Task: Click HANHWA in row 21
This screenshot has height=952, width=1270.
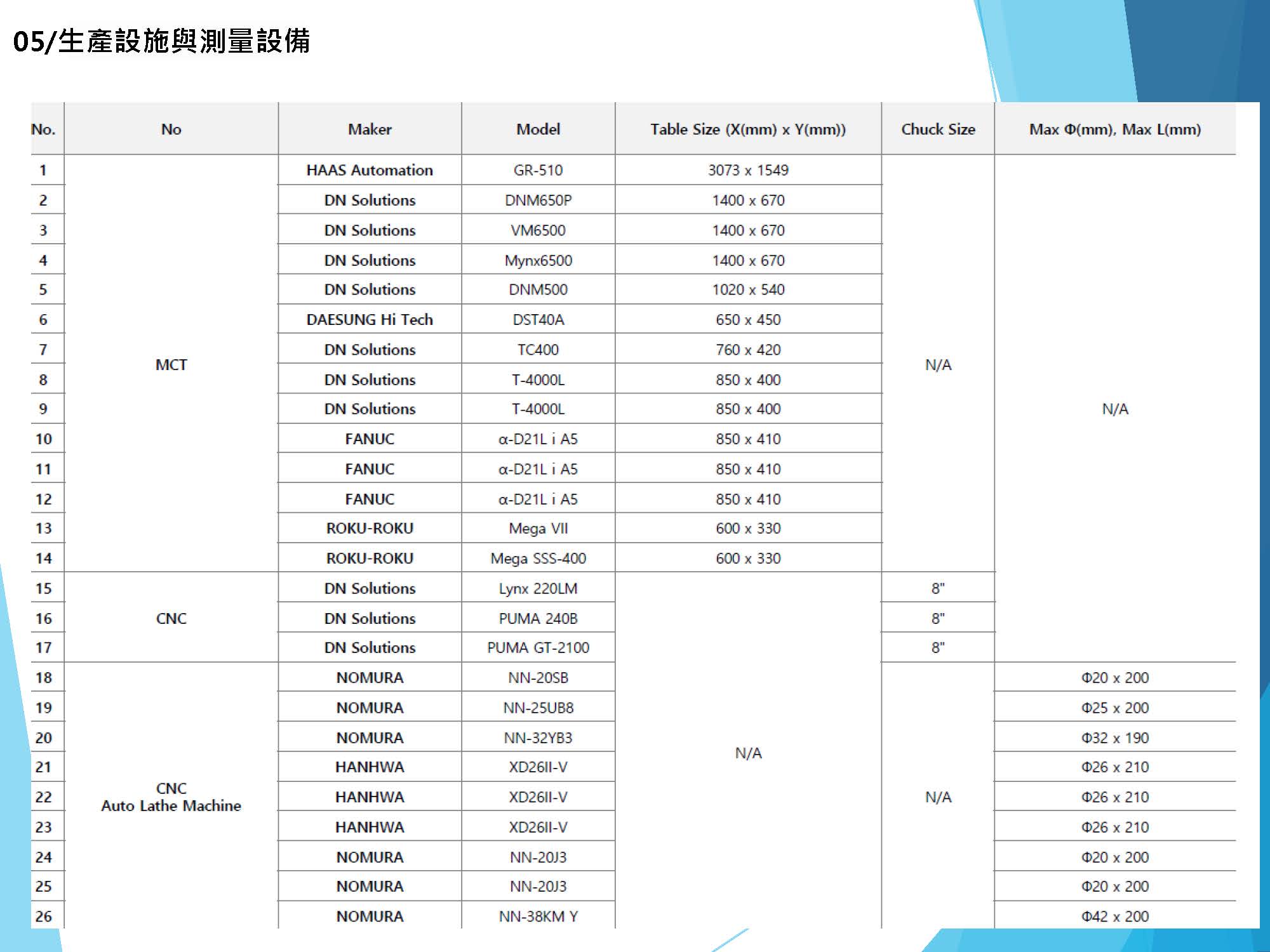Action: (x=370, y=767)
